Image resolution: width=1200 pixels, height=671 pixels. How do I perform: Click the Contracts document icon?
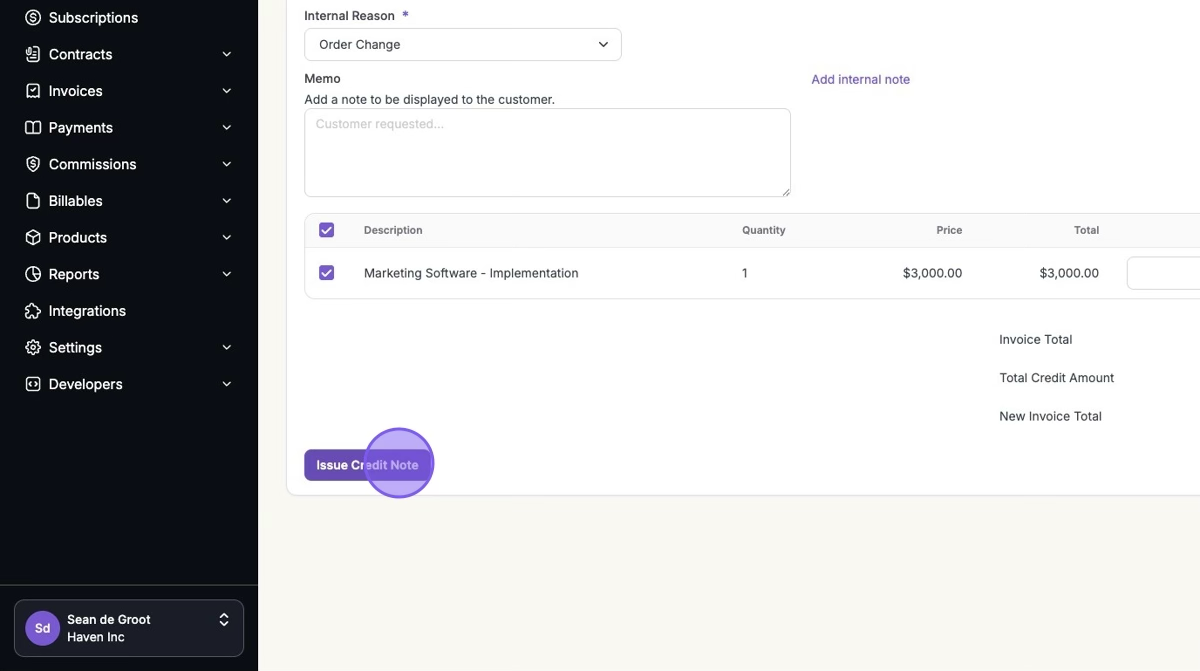[33, 54]
